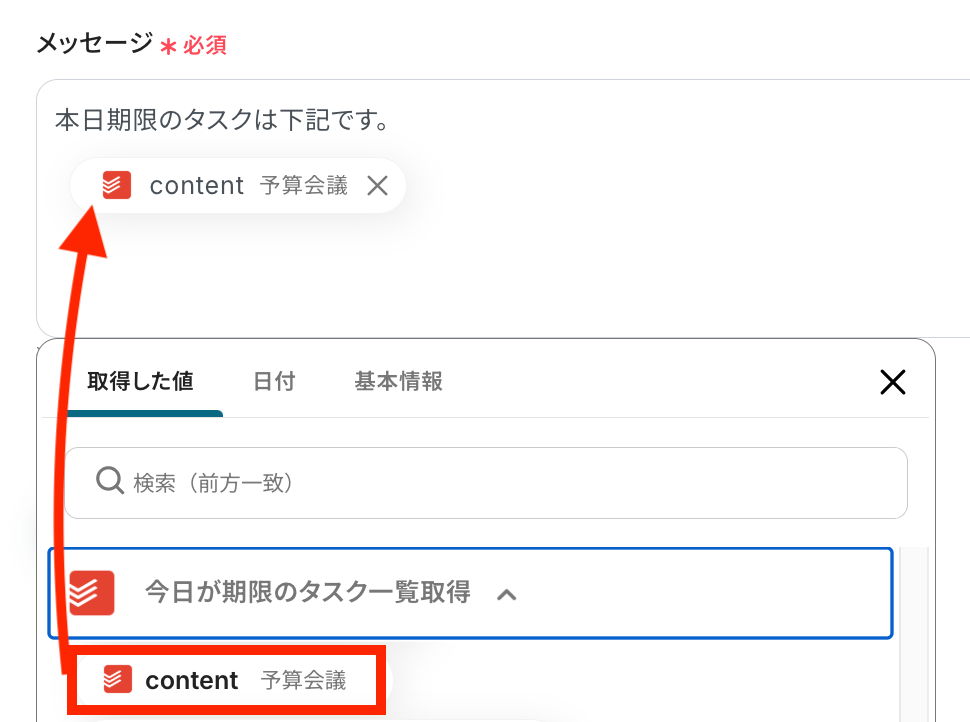Switch to the 取得した値 tab
This screenshot has height=722, width=970.
click(140, 381)
